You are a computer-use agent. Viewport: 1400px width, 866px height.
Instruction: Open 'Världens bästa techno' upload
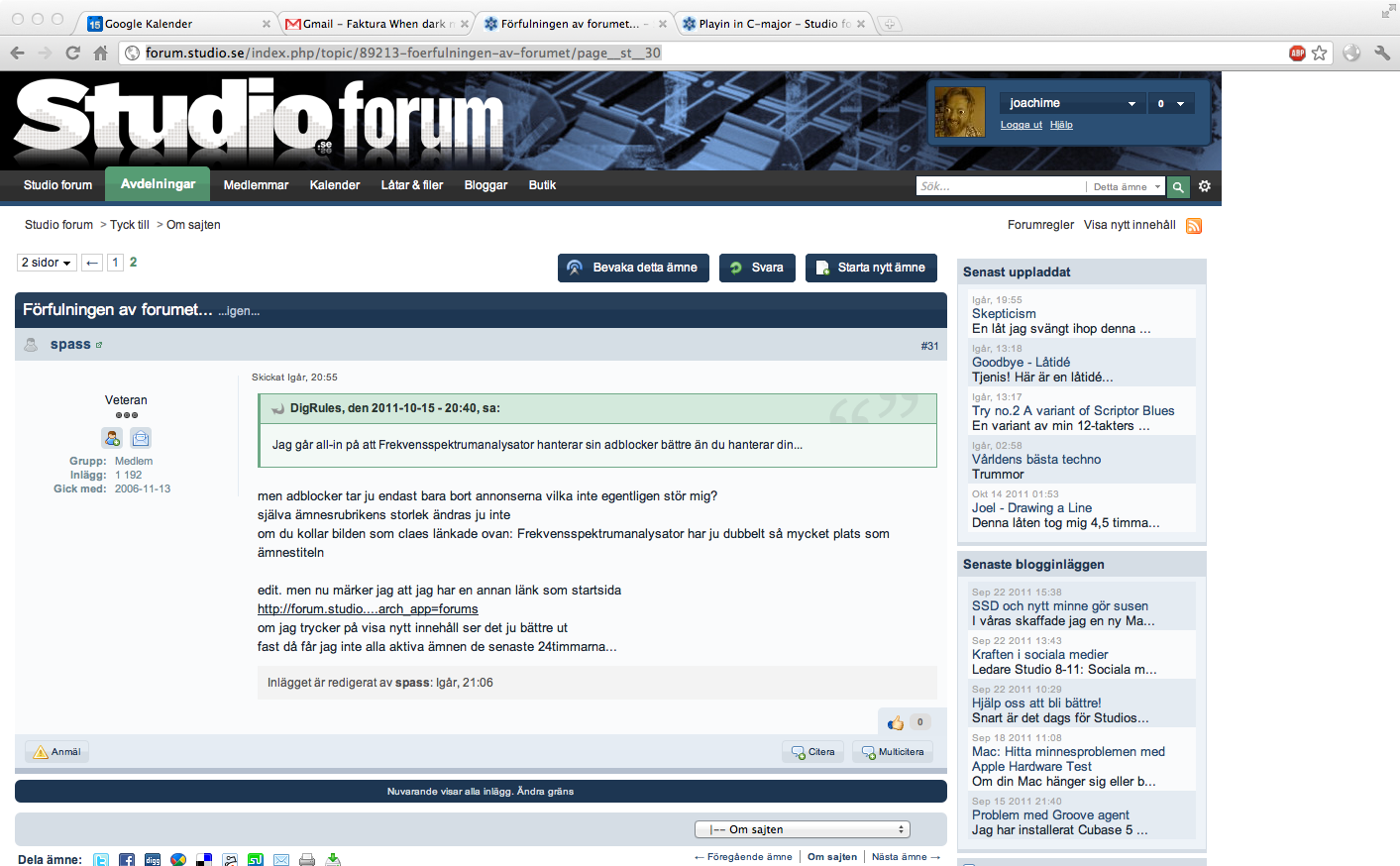pos(1036,460)
